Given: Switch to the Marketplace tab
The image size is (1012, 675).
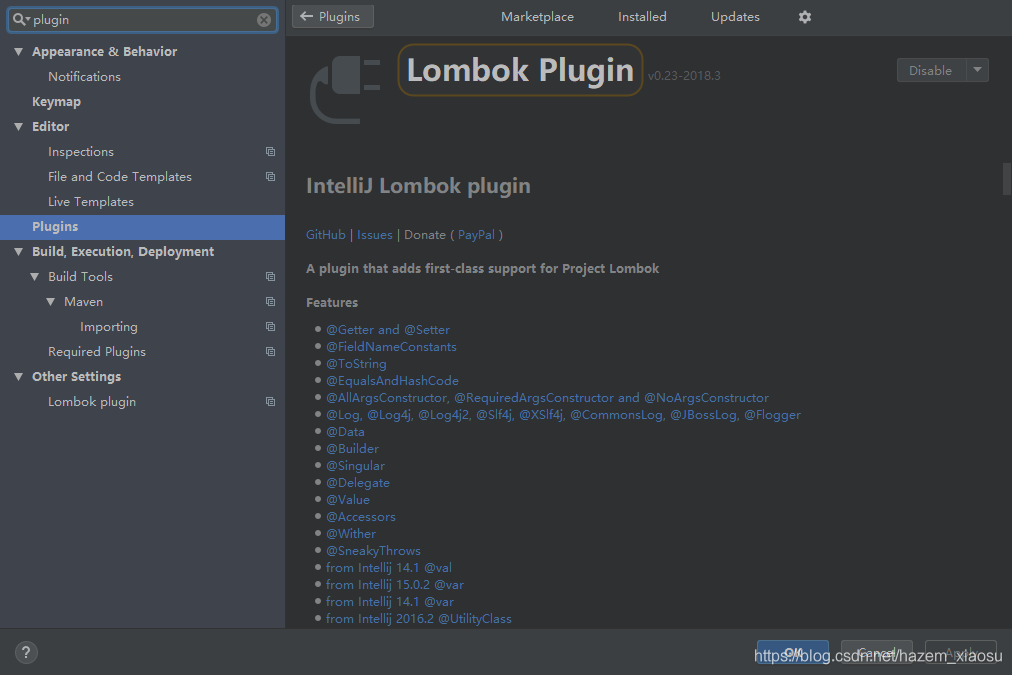Looking at the screenshot, I should coord(537,17).
